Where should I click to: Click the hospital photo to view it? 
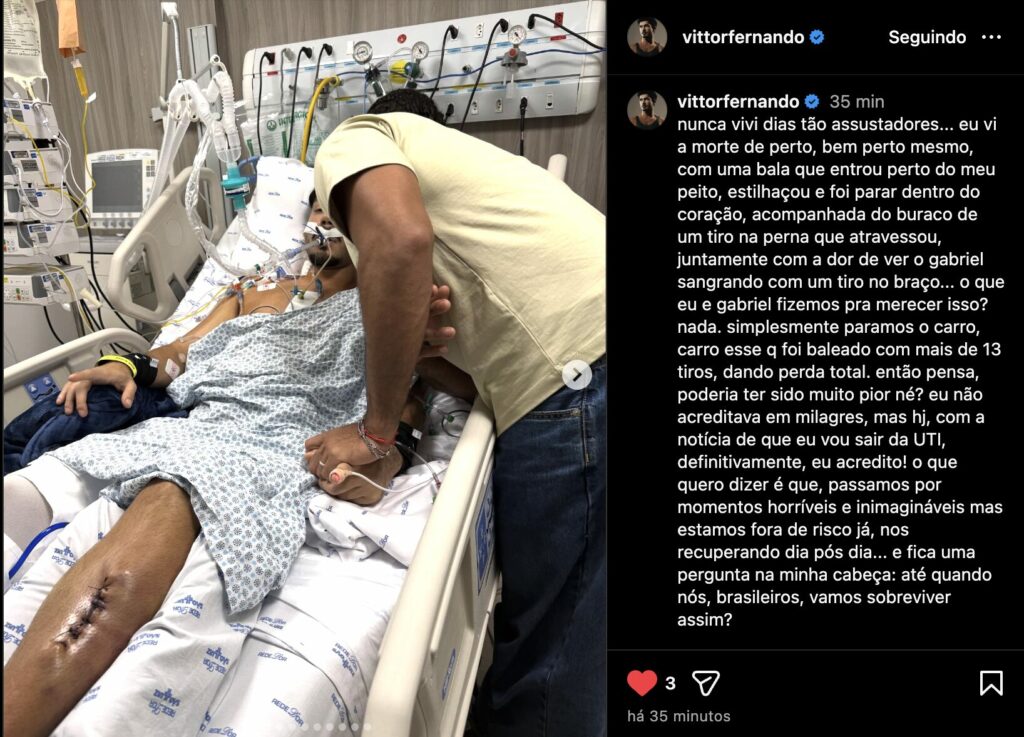click(304, 368)
